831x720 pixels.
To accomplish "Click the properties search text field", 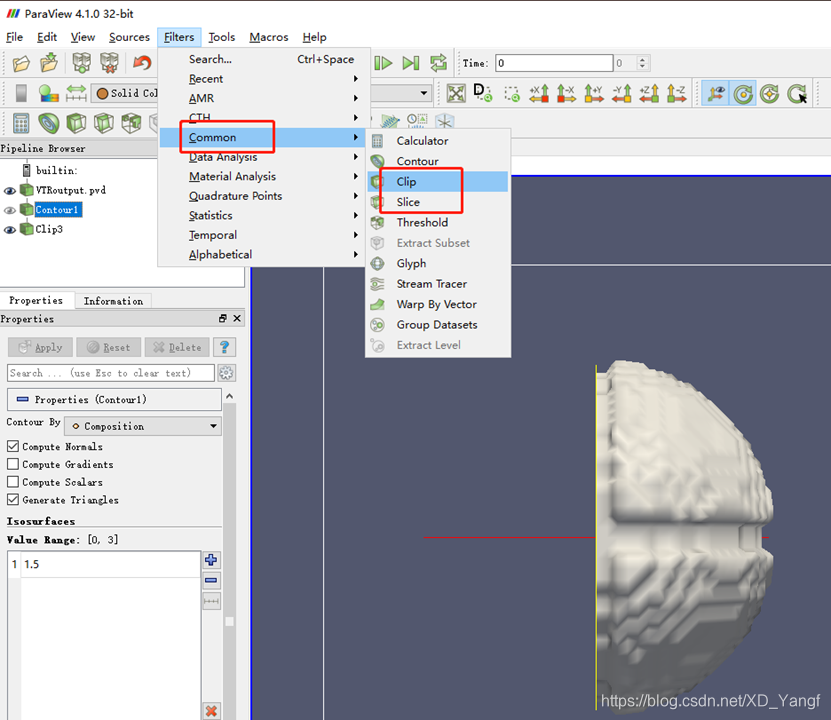I will [111, 373].
